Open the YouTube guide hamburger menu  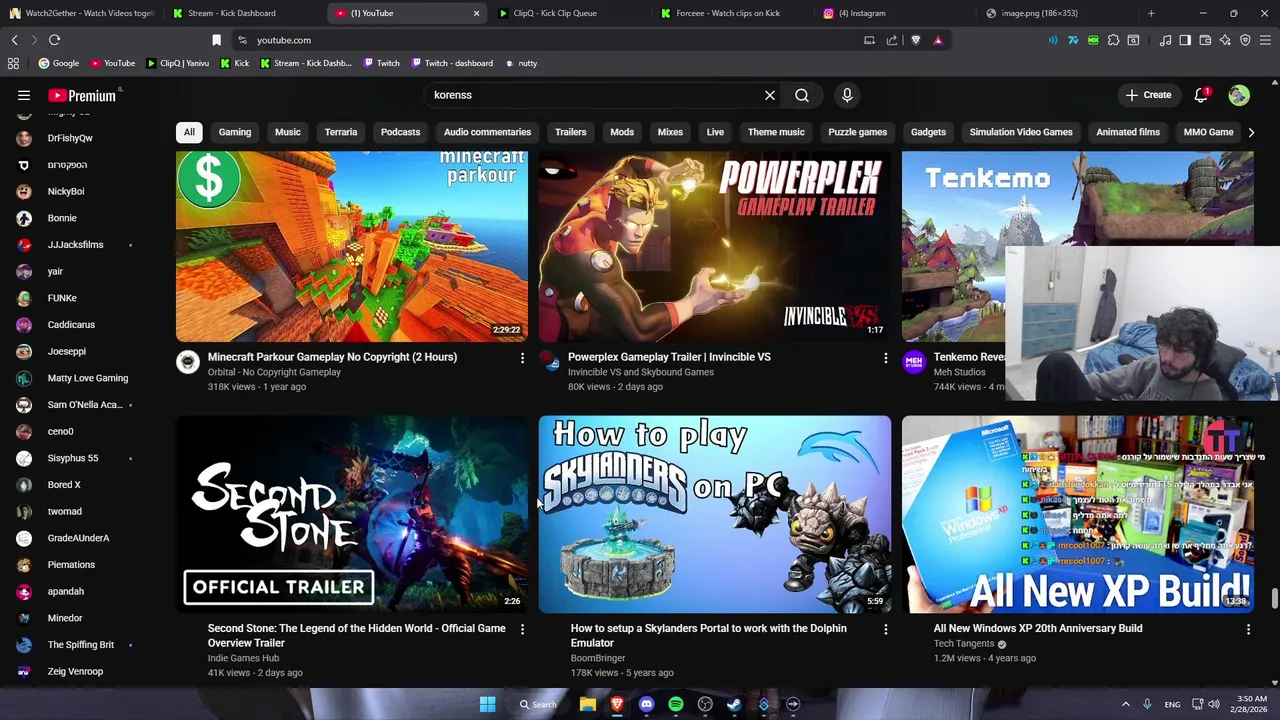[24, 95]
